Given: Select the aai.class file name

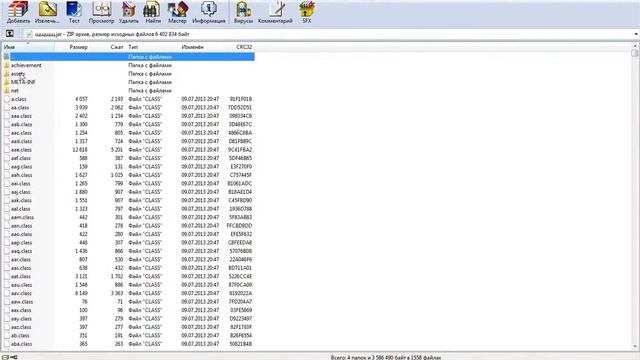Looking at the screenshot, I should click(x=21, y=184).
